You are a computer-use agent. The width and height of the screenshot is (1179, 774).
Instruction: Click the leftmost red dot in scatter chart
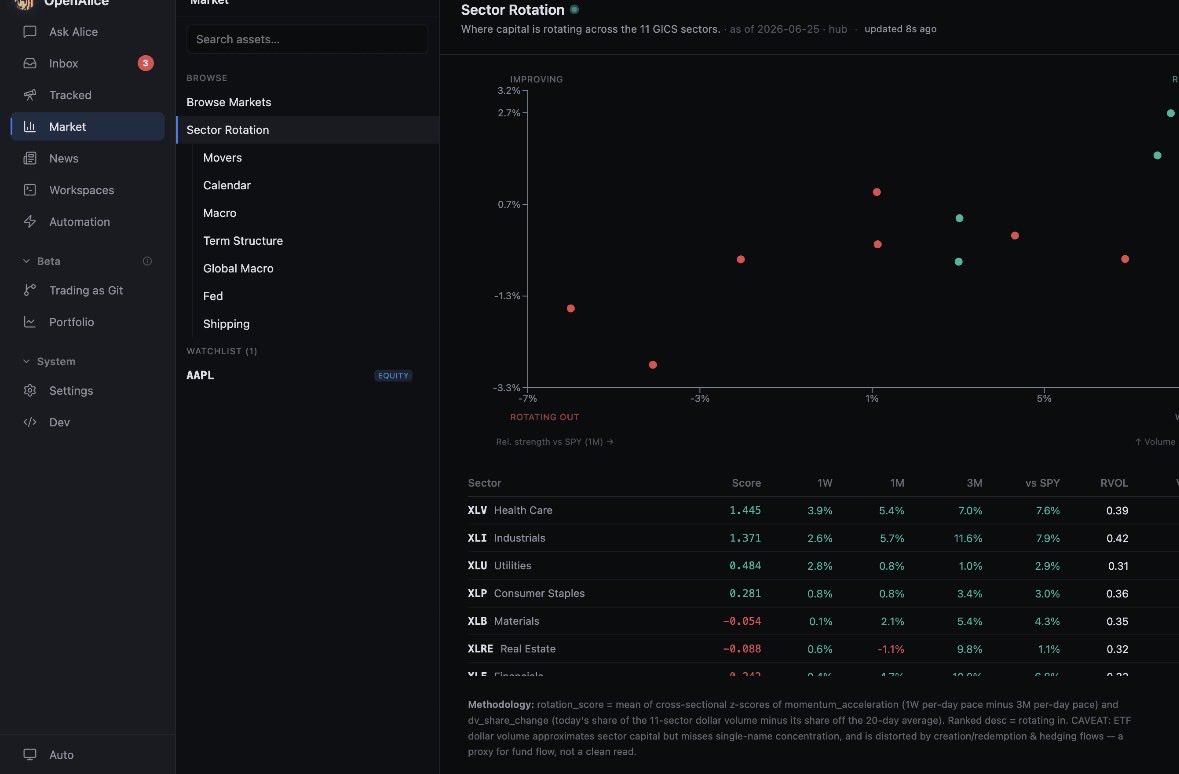tap(571, 308)
